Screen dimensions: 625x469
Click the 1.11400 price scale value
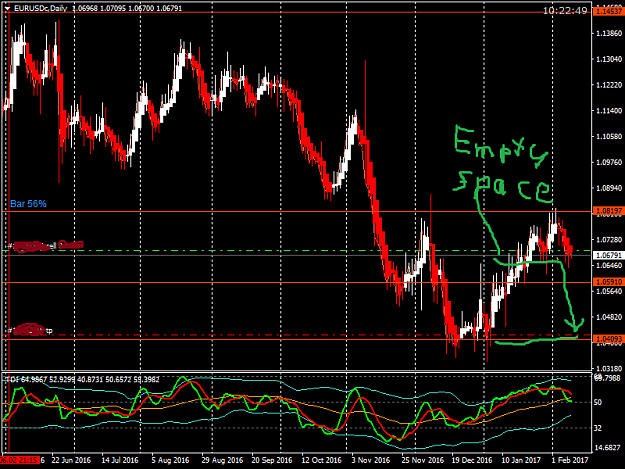(609, 110)
